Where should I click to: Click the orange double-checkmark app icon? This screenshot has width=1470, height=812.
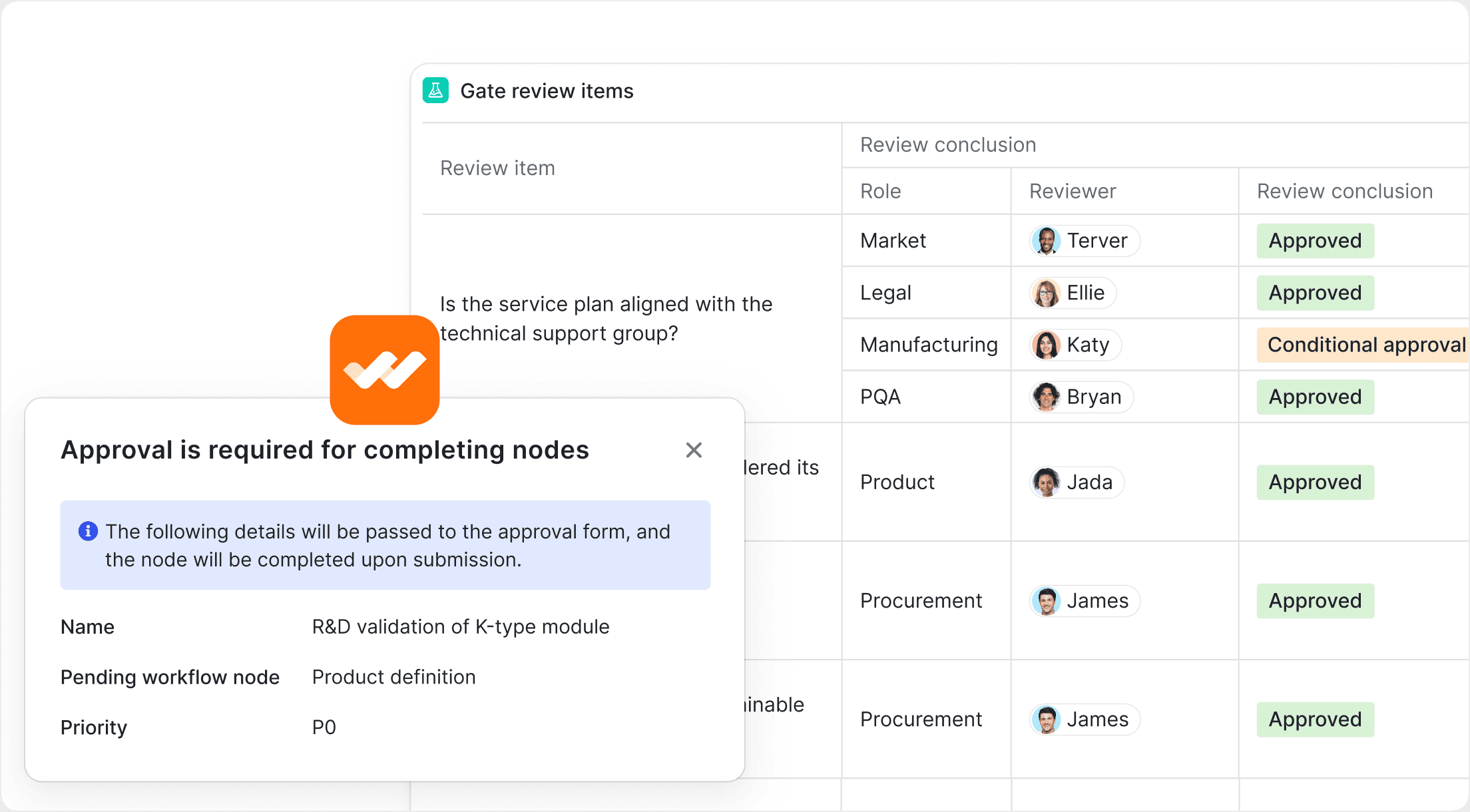(385, 370)
